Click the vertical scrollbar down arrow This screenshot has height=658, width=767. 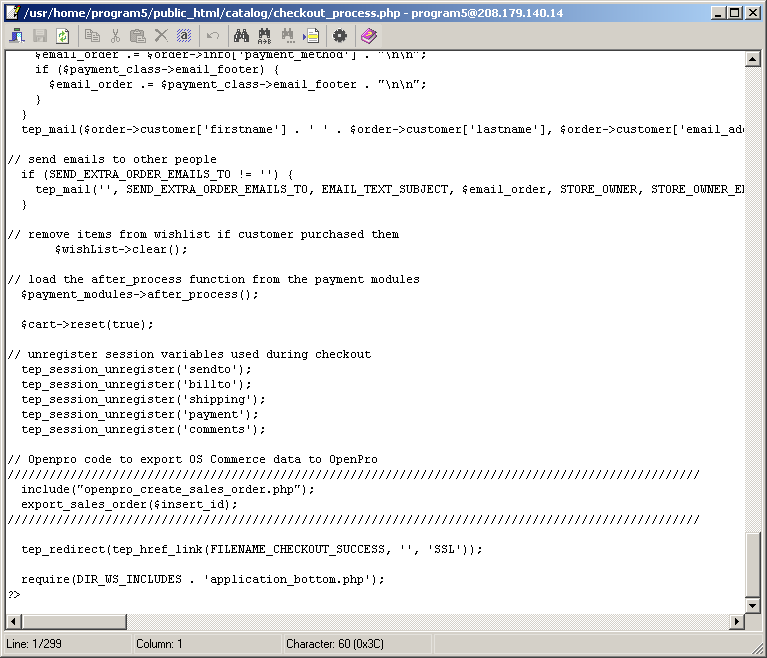pyautogui.click(x=752, y=605)
